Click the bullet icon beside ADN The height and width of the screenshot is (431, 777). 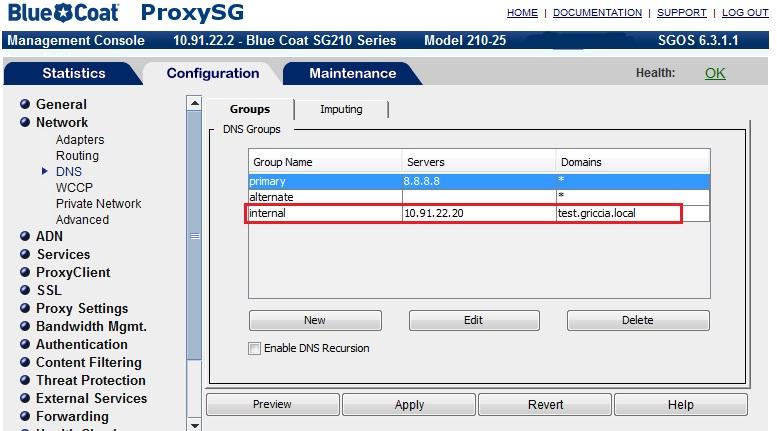tap(25, 236)
